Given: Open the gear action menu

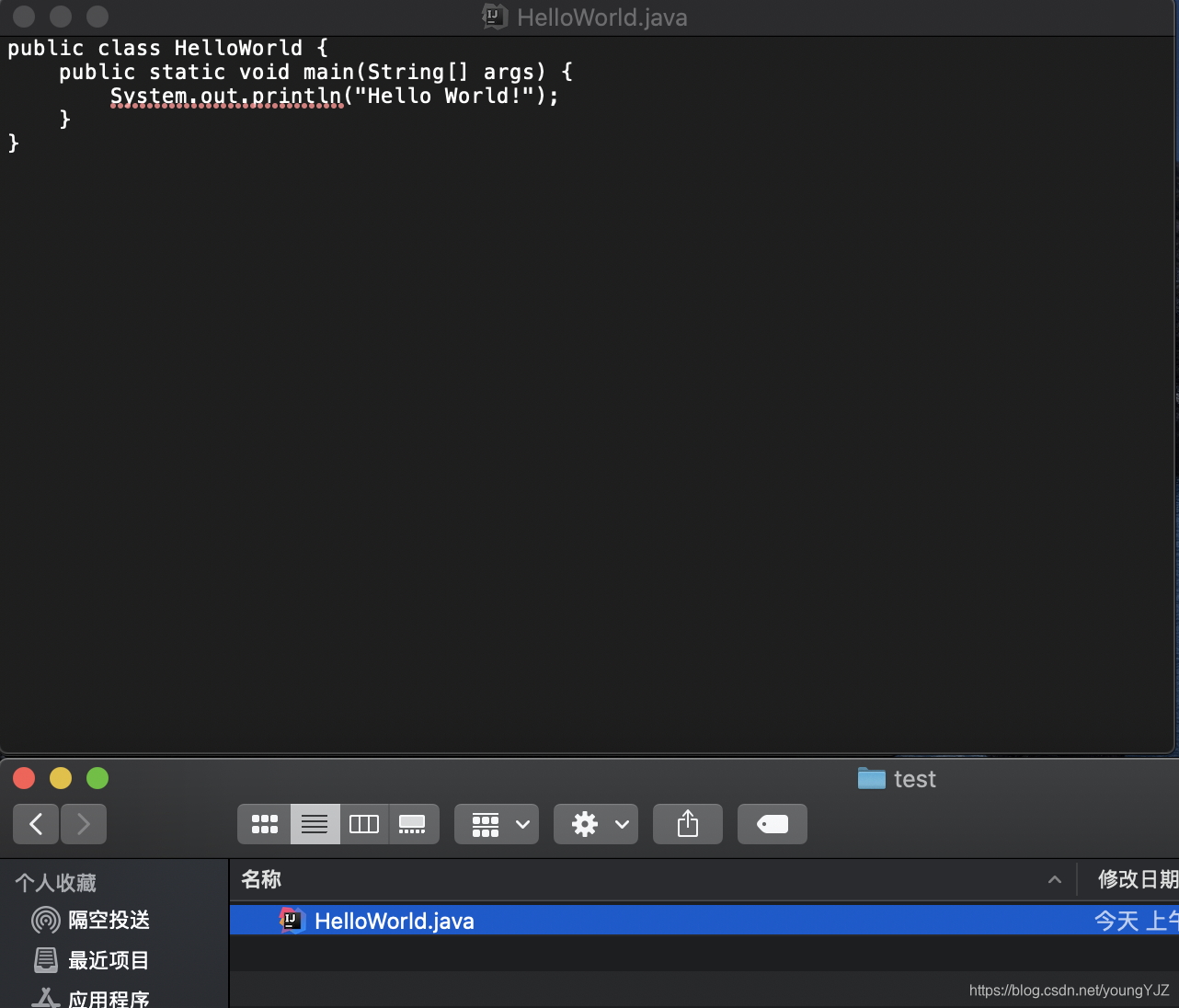Looking at the screenshot, I should coord(596,824).
